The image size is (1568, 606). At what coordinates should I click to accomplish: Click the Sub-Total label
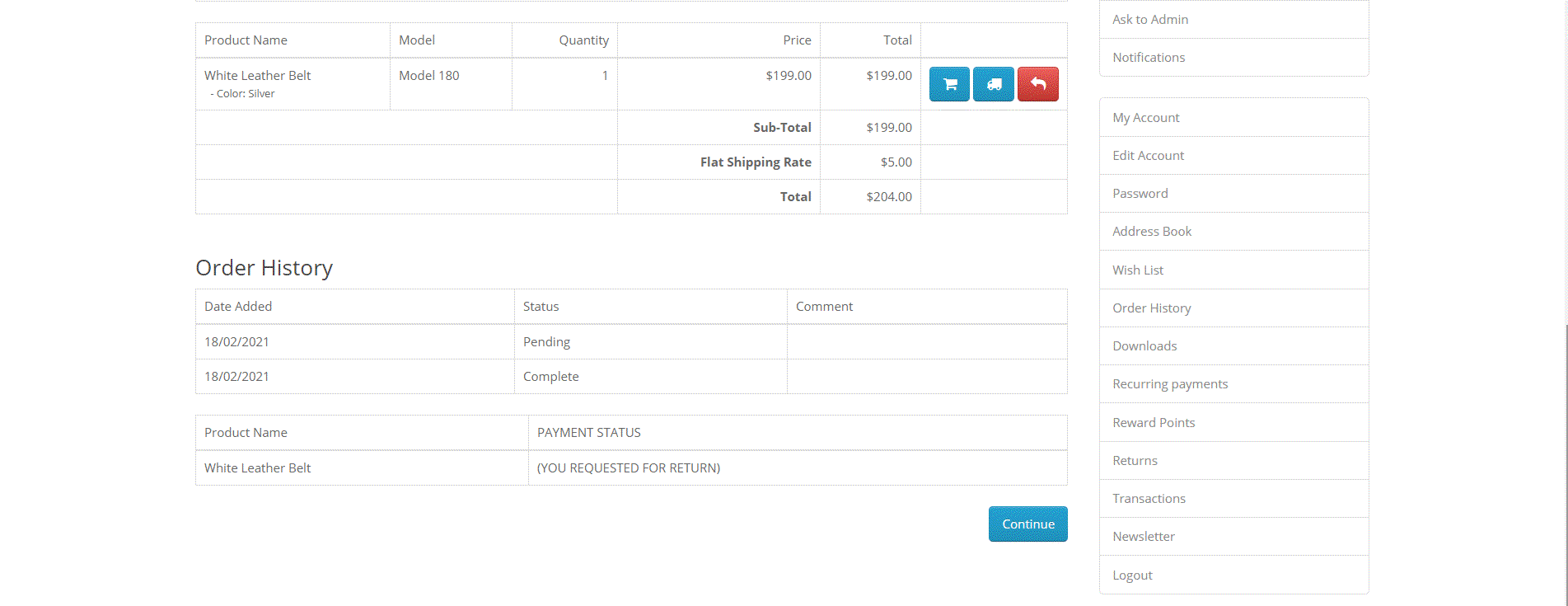pyautogui.click(x=782, y=127)
